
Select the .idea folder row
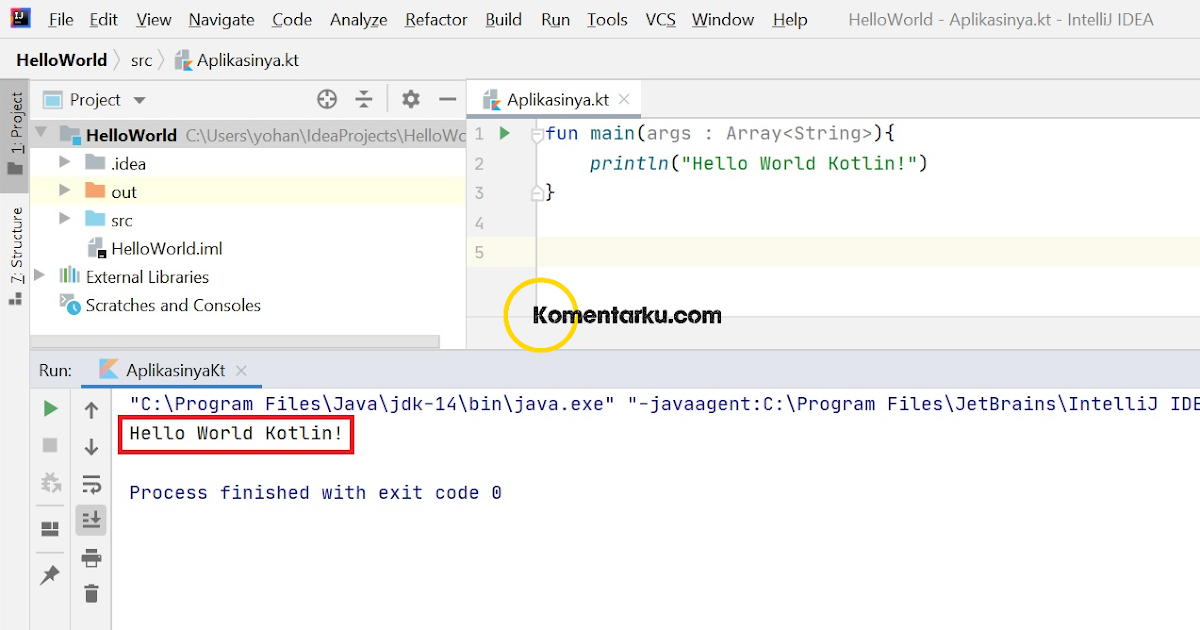pyautogui.click(x=248, y=163)
